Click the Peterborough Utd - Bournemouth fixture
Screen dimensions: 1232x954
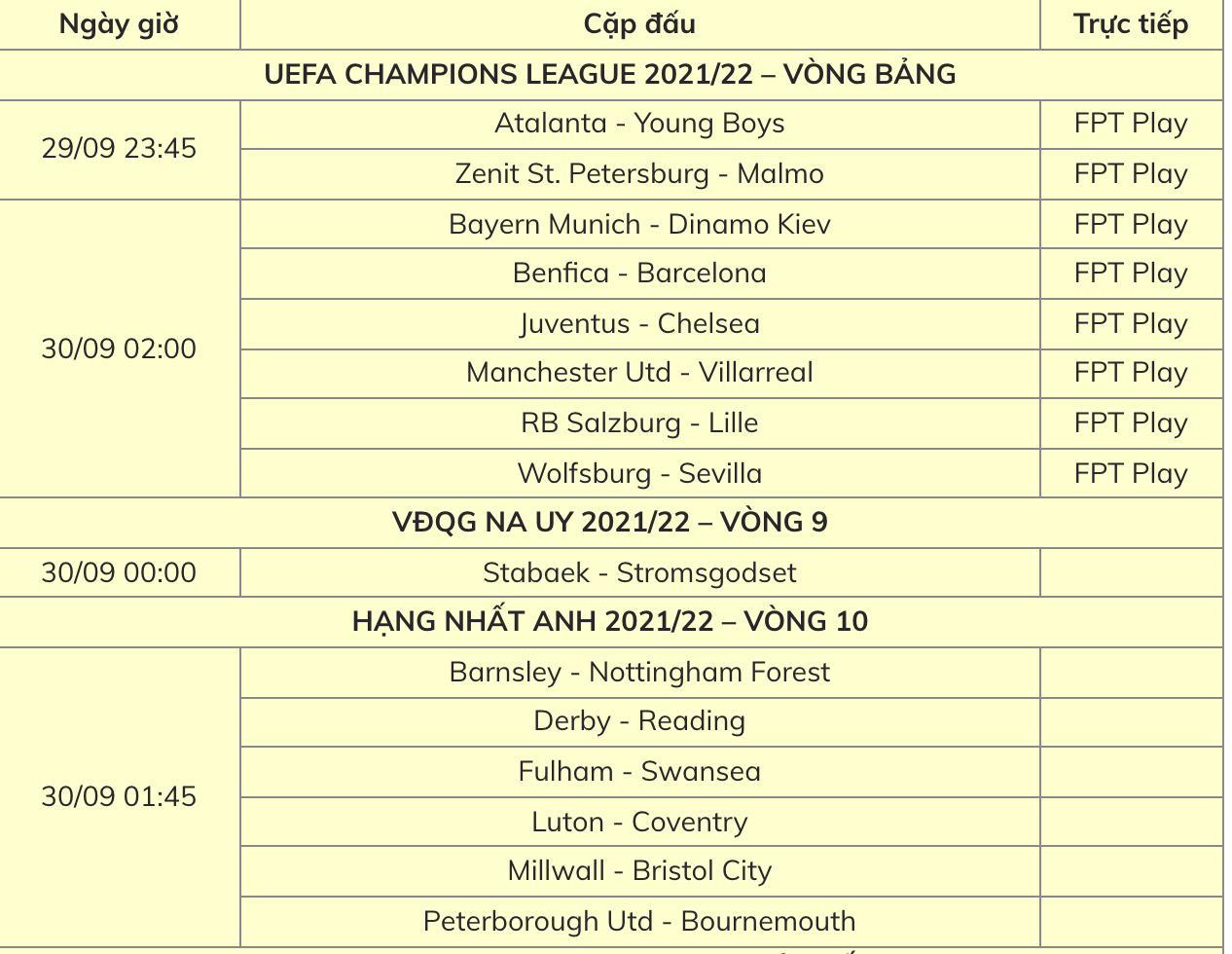639,921
